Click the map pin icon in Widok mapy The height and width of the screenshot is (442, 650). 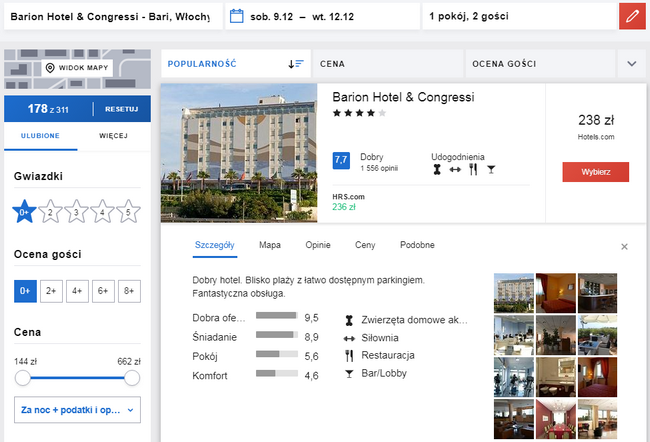50,68
